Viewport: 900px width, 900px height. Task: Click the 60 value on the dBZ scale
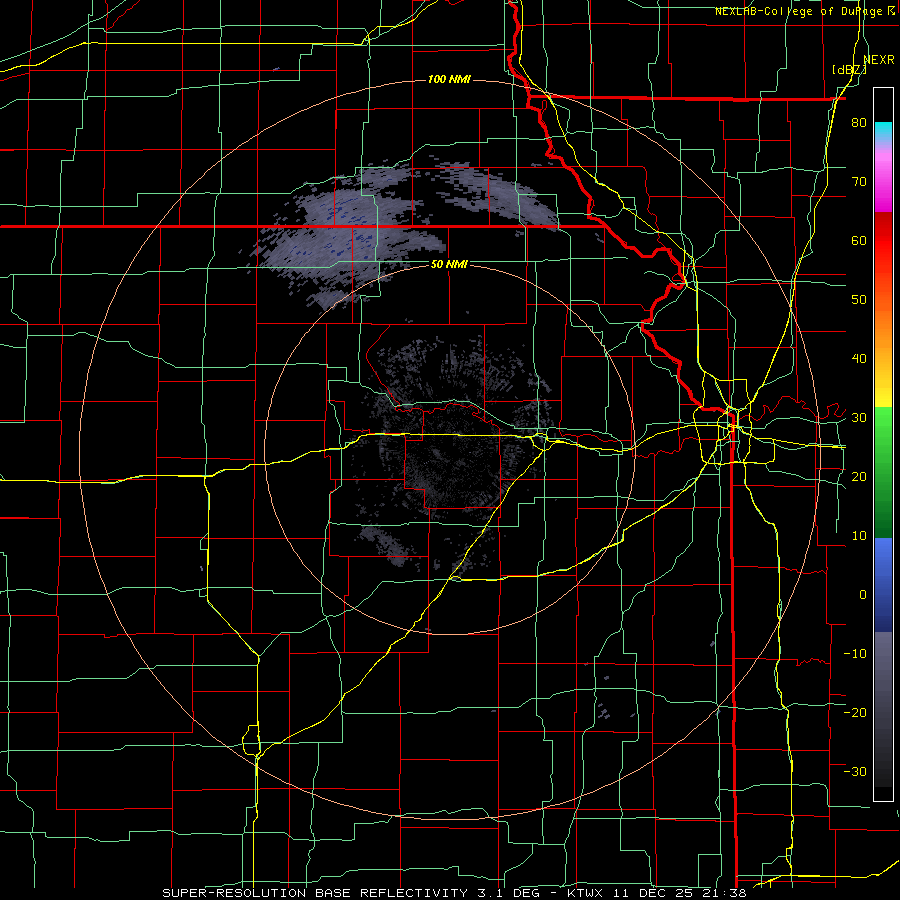pos(859,240)
